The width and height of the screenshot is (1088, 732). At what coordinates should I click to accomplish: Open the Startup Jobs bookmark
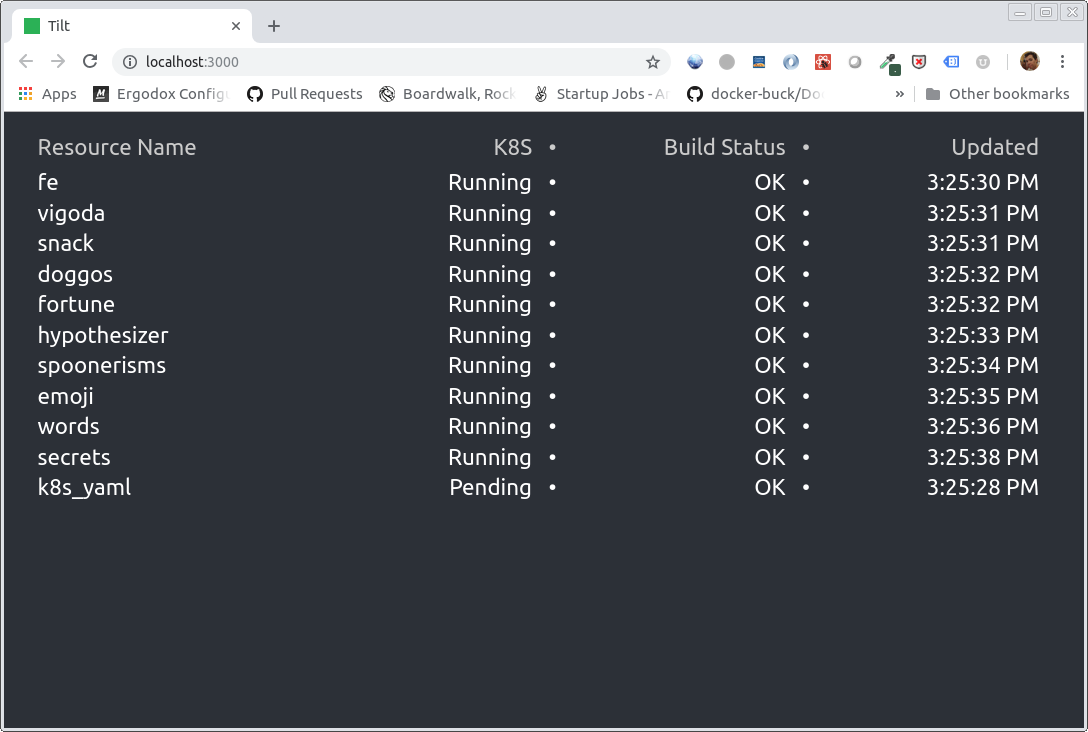point(601,94)
